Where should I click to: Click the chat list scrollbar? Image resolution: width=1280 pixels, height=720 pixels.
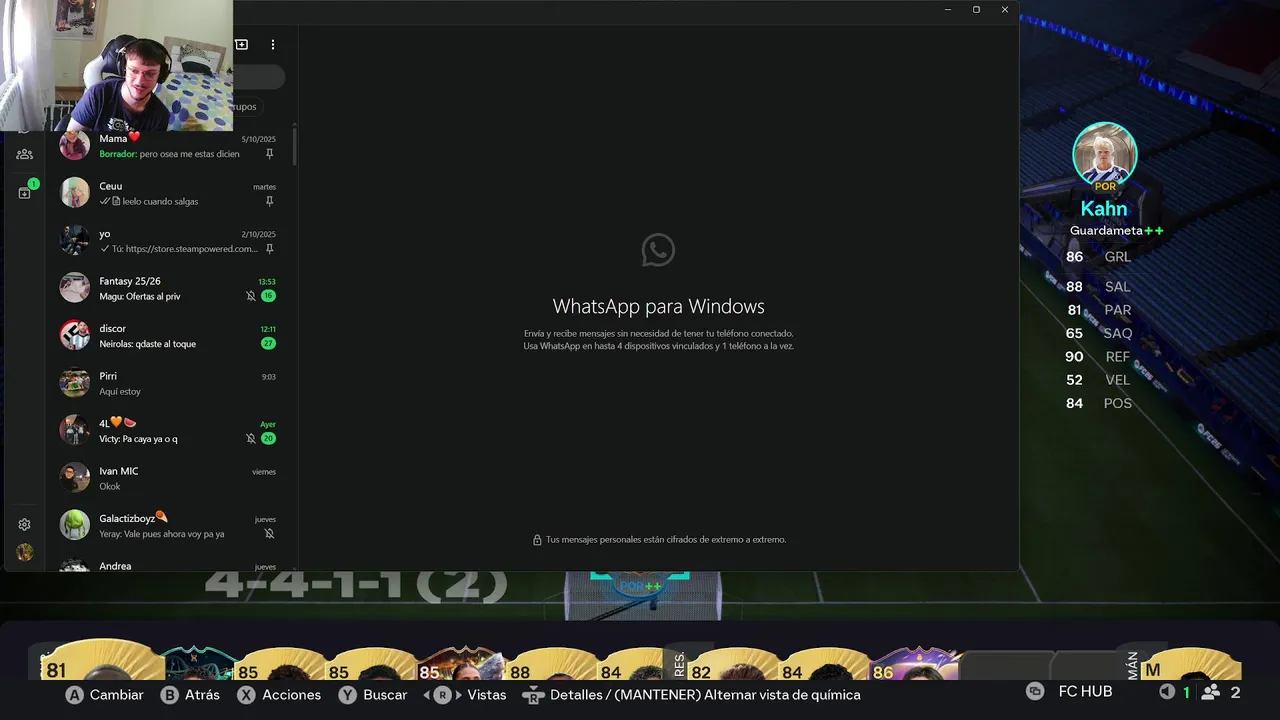point(294,146)
